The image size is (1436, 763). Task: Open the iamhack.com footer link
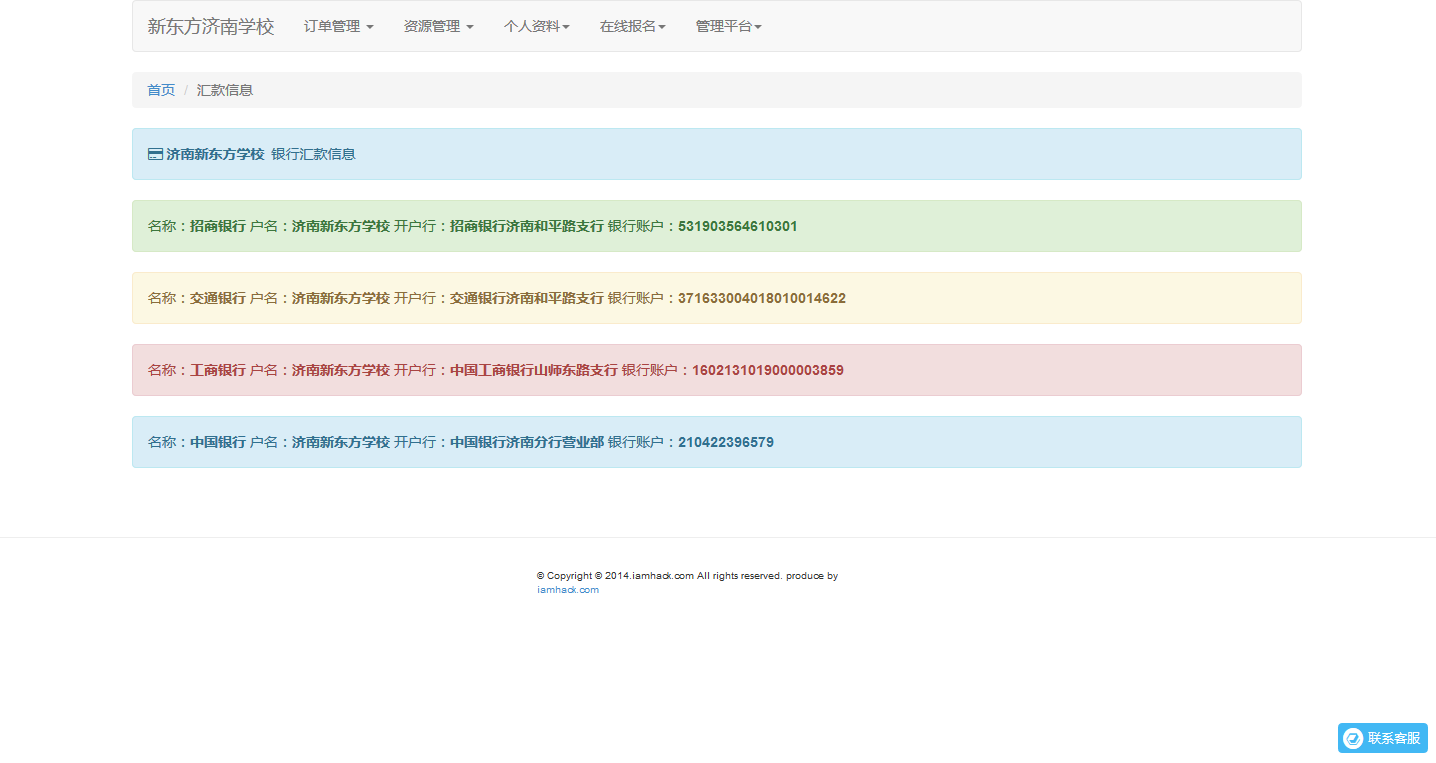(x=568, y=590)
